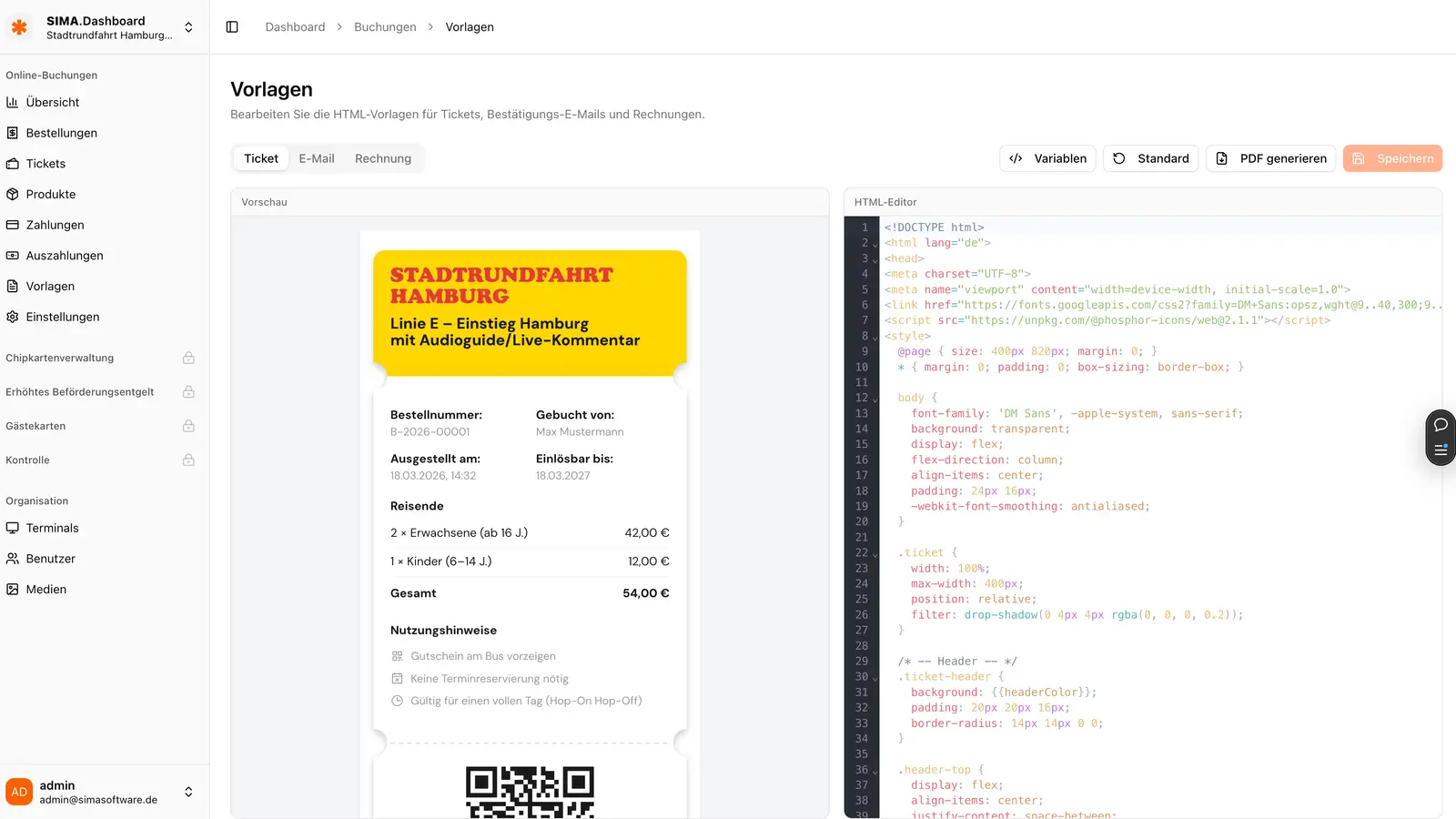Collapse code fold arrow at line 8
Image resolution: width=1456 pixels, height=819 pixels.
click(x=875, y=337)
